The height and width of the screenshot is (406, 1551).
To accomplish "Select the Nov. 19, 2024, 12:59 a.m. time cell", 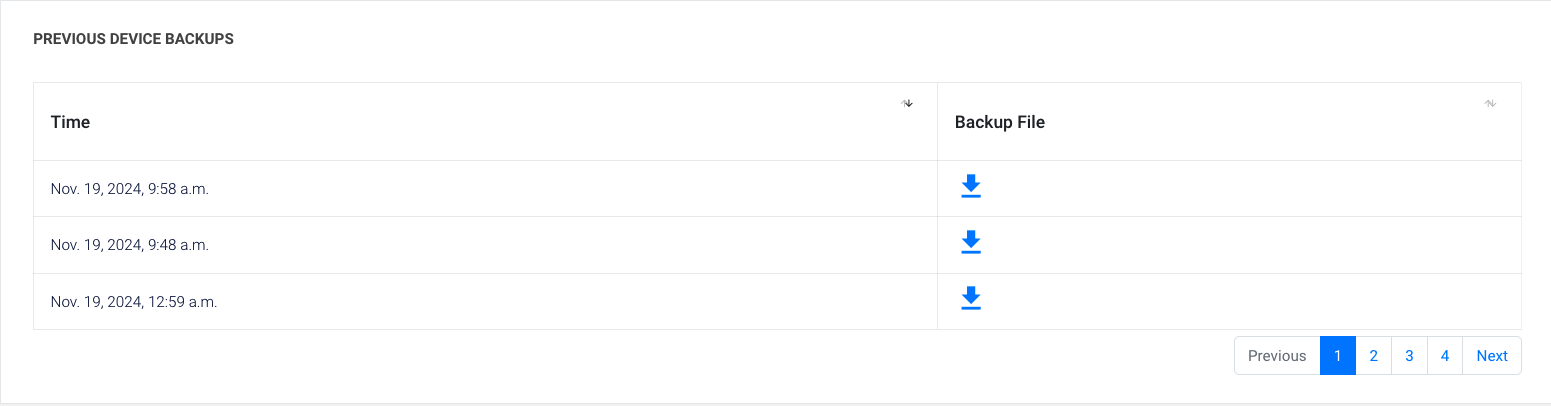I will (134, 301).
